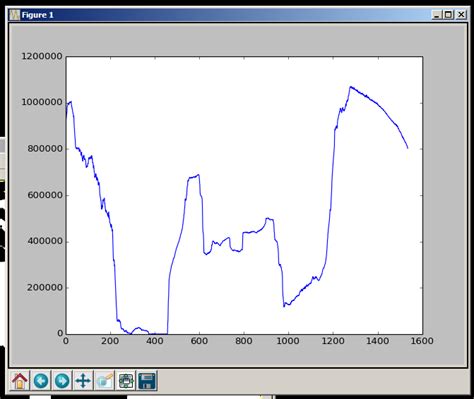Select the Zoom to rectangle tool
The width and height of the screenshot is (474, 399).
(105, 380)
